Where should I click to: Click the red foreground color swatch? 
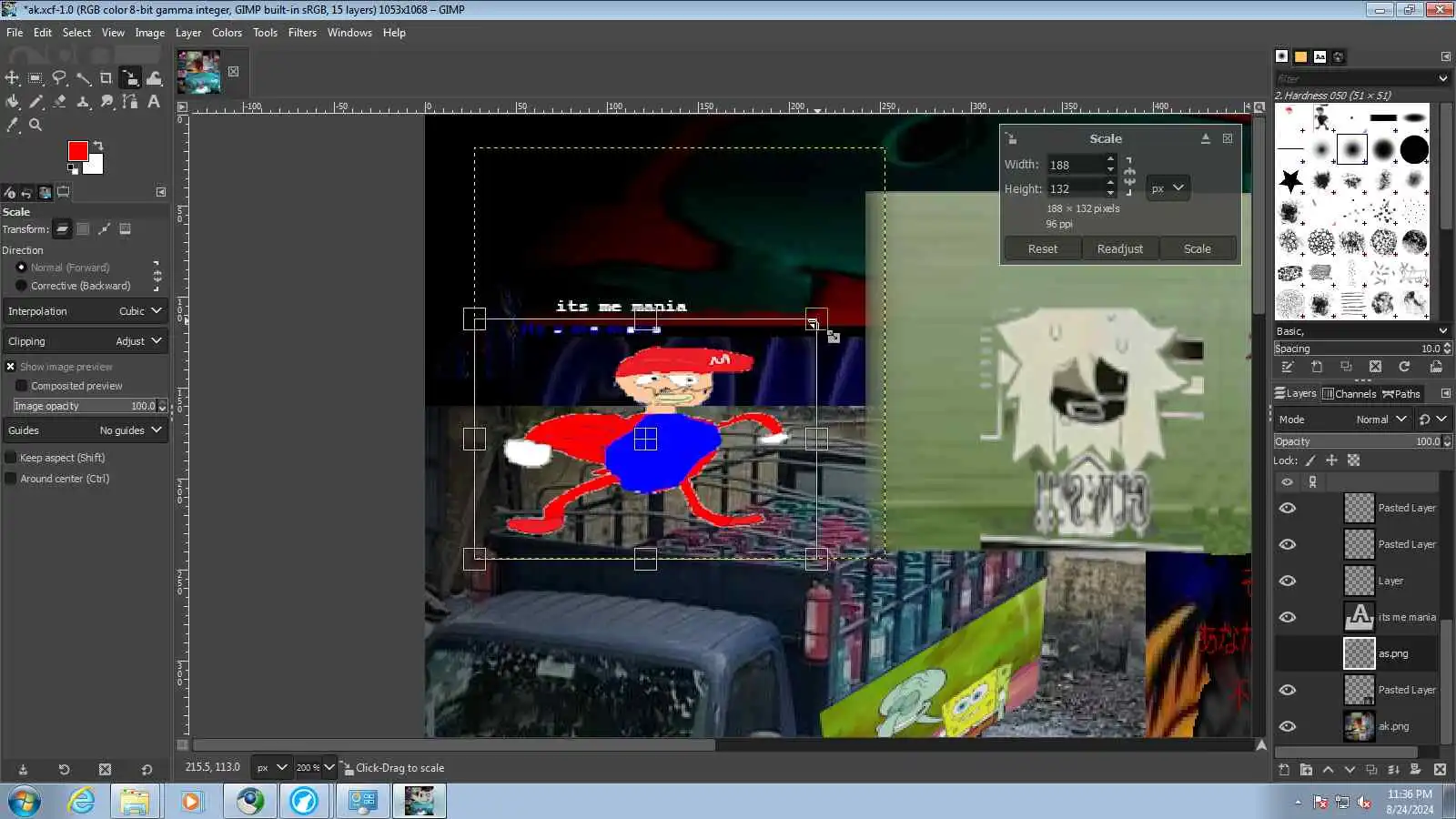click(77, 151)
